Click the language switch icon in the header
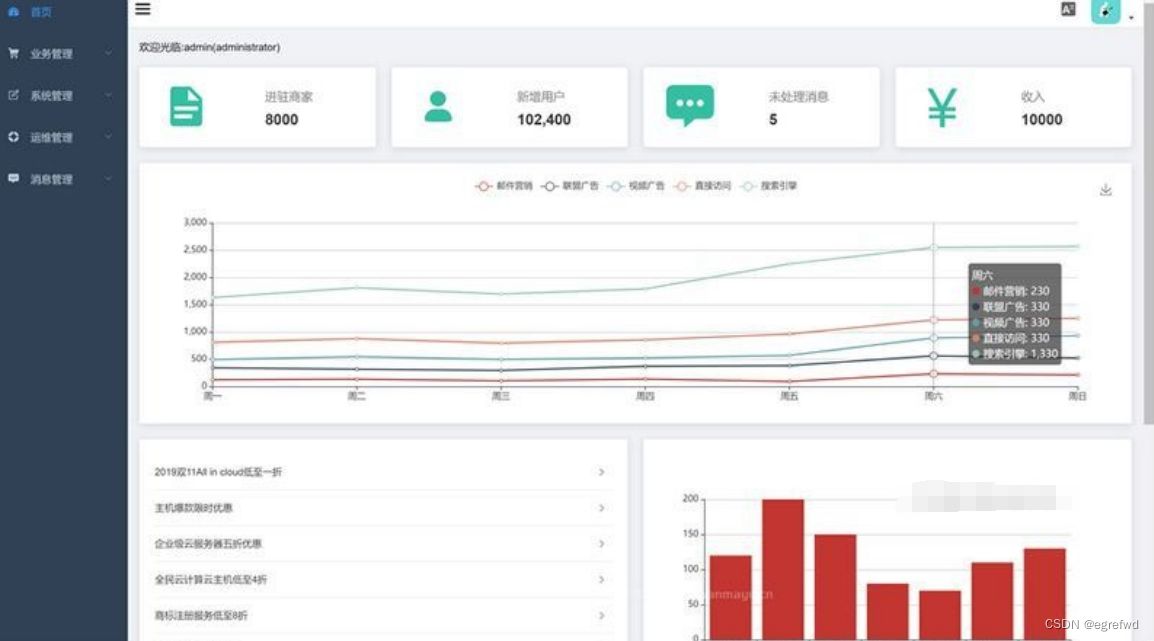This screenshot has height=641, width=1154. (1068, 10)
